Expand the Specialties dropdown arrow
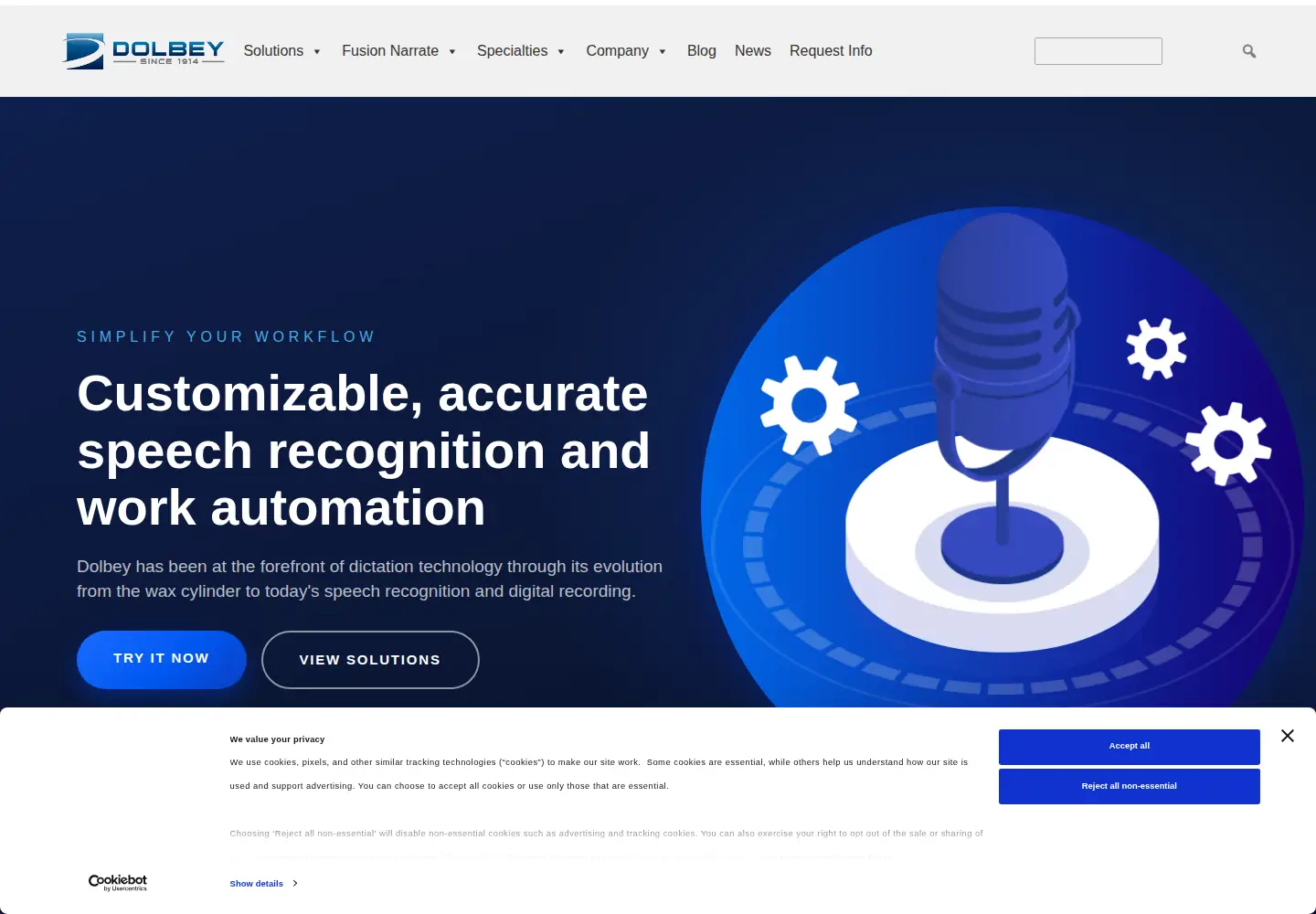 pos(561,51)
